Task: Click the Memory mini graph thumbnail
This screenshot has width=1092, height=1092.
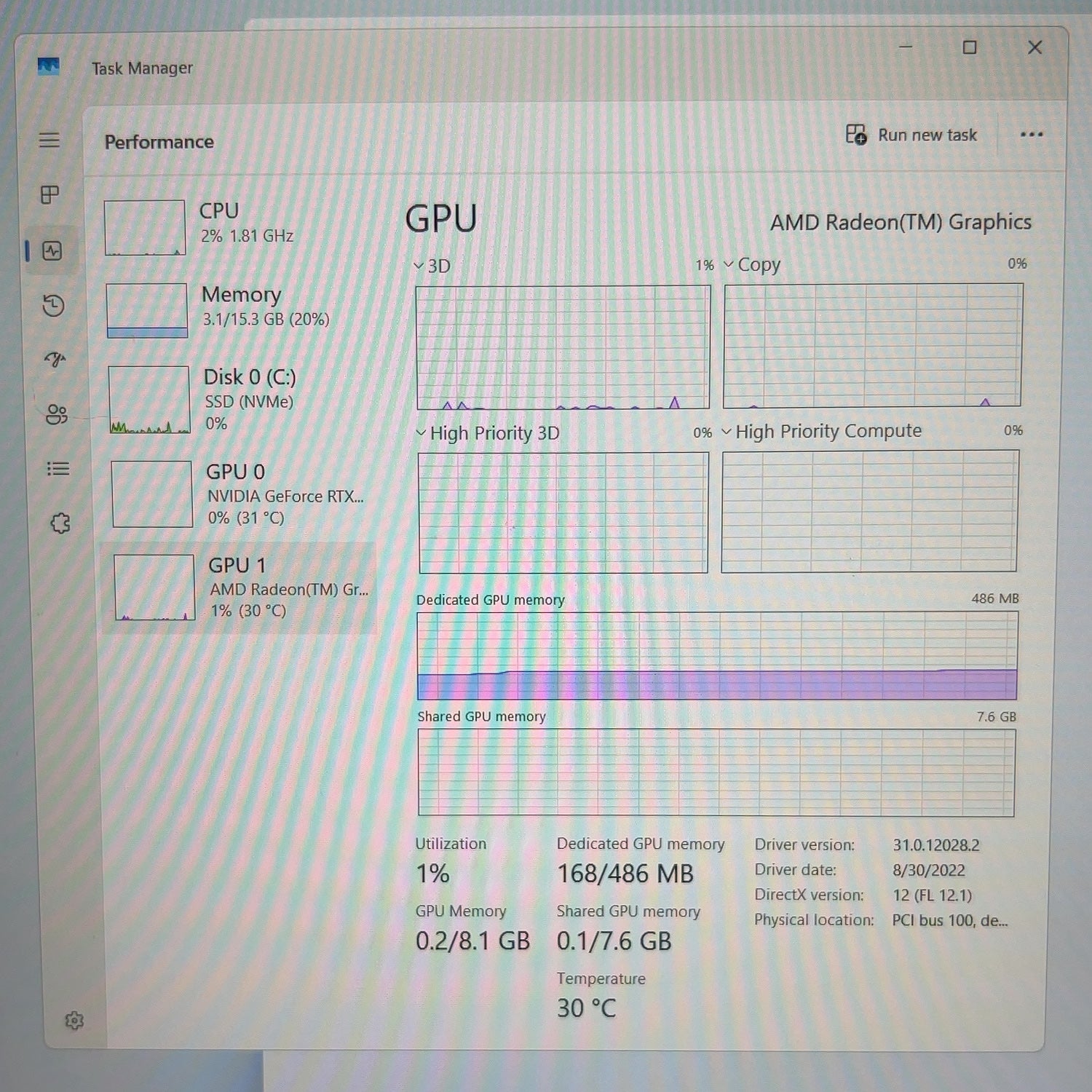Action: click(x=146, y=311)
